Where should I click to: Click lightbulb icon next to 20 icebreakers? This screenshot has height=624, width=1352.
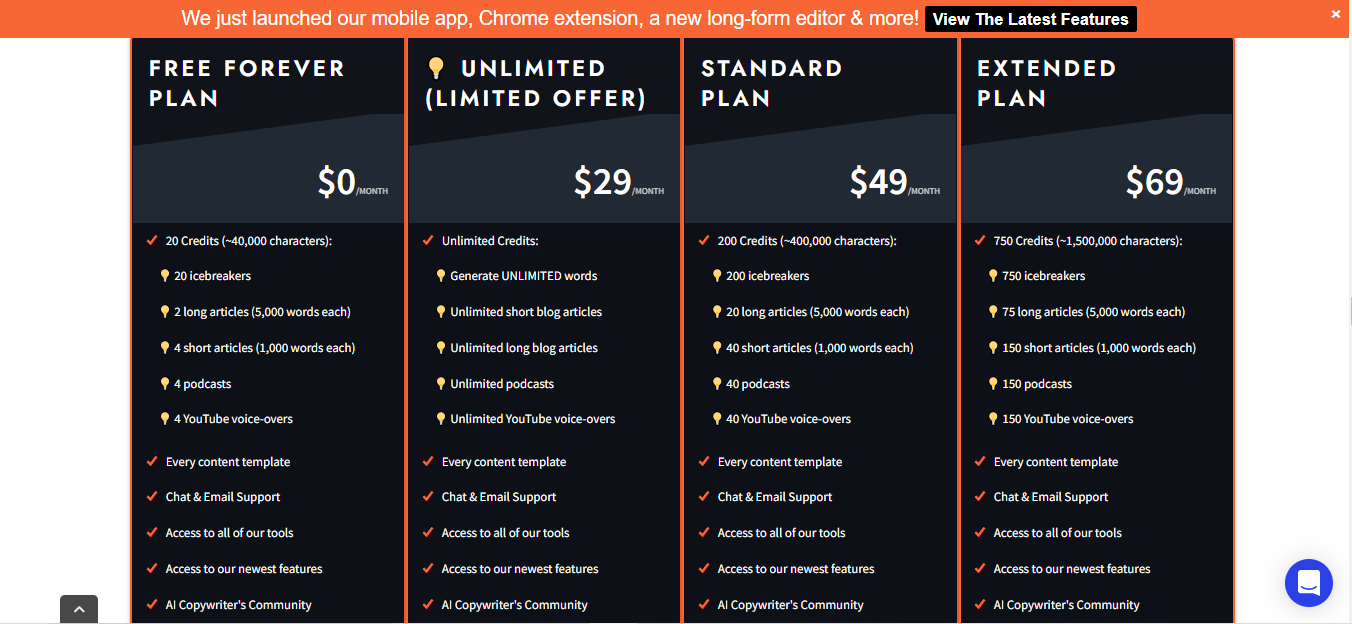pos(165,276)
